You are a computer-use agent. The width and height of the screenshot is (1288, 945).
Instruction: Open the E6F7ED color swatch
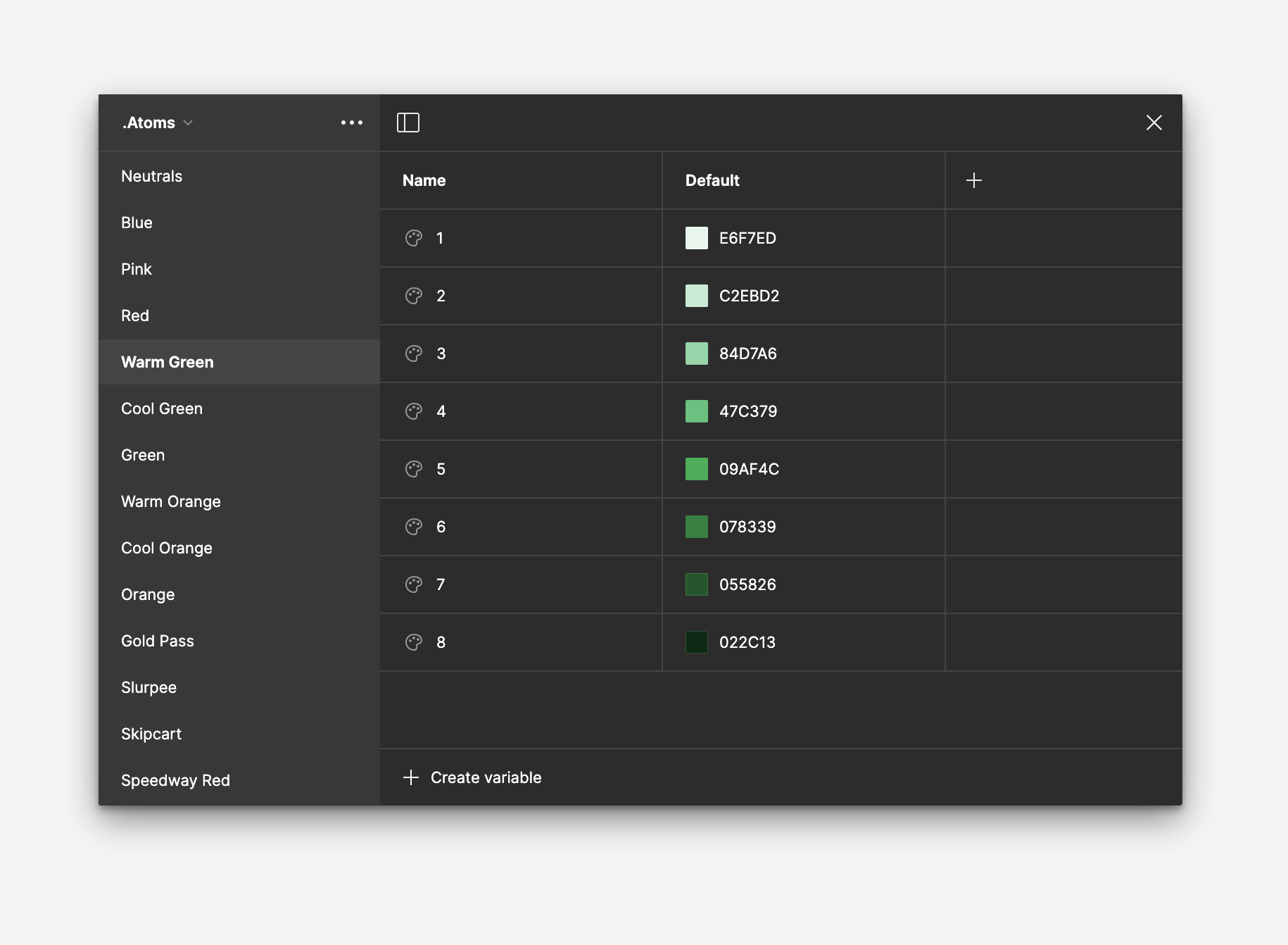coord(697,238)
